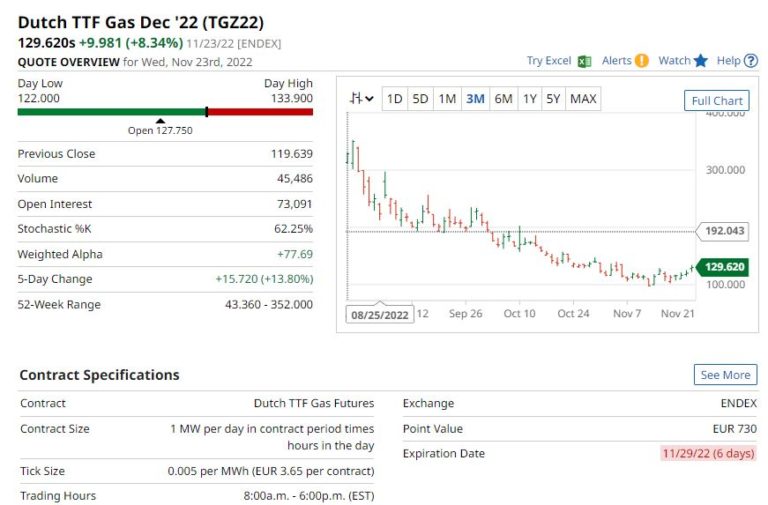Screen dimensions: 768x505
Task: Show MAX chart history
Action: (x=583, y=98)
